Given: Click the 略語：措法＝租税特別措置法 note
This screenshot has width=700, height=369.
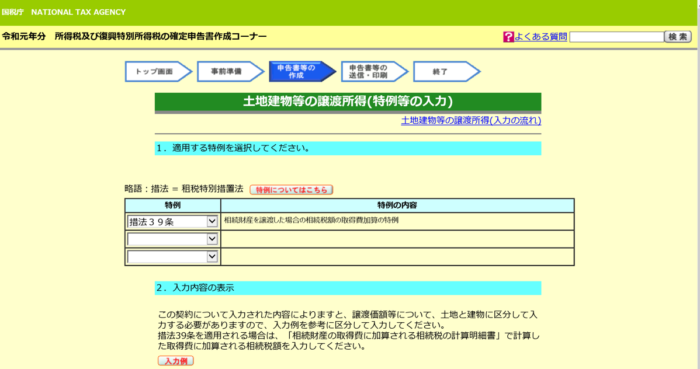Looking at the screenshot, I should click(184, 189).
